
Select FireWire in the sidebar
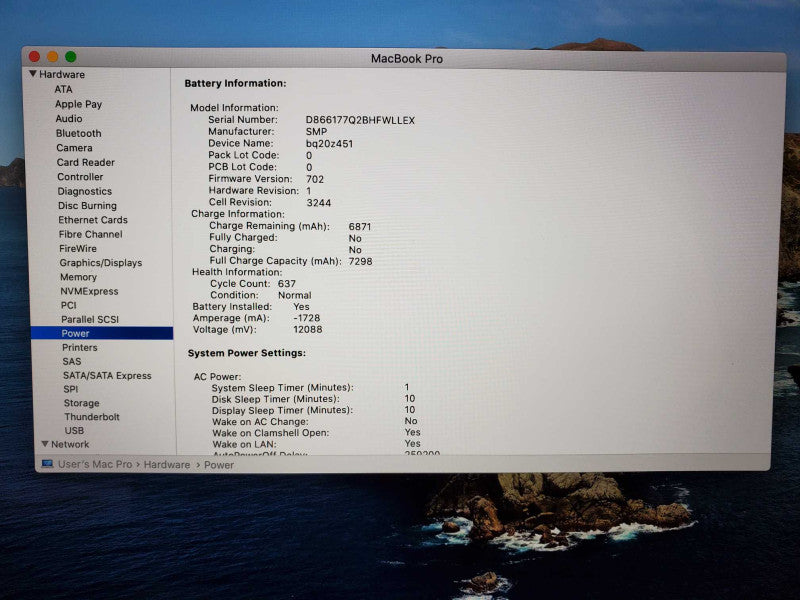(78, 248)
